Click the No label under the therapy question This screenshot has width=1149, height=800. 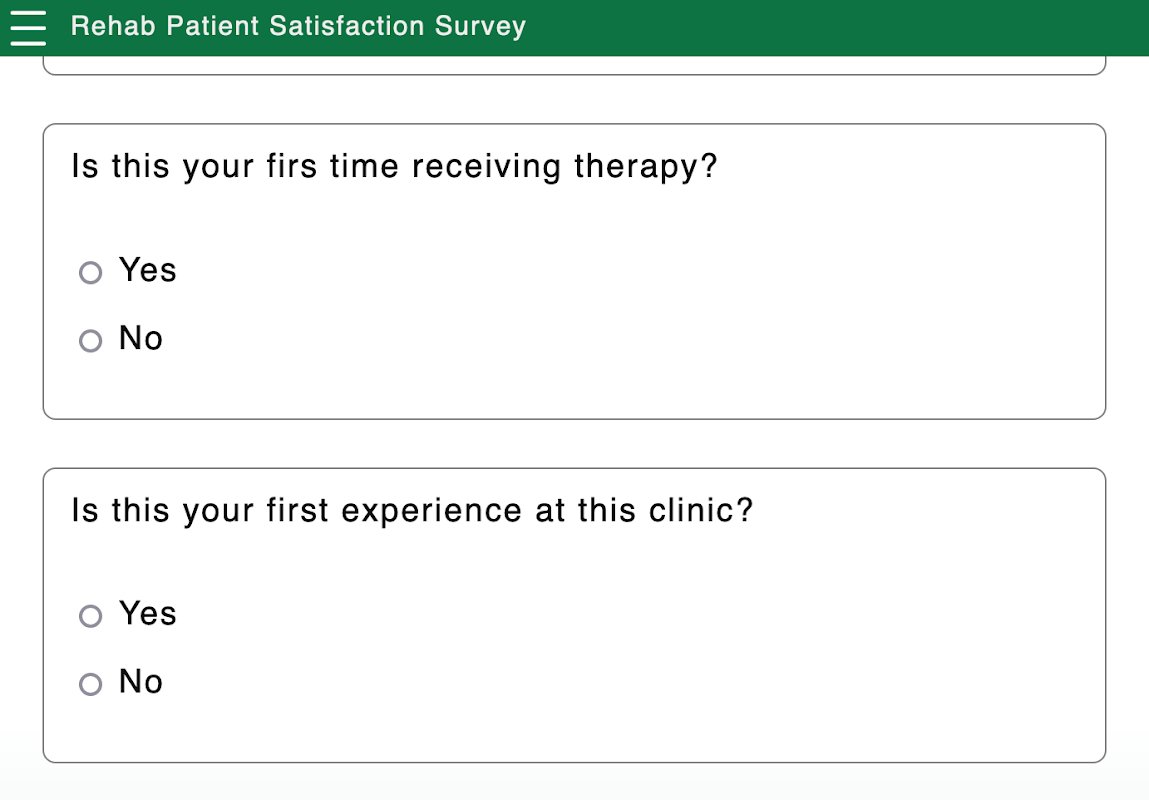(141, 339)
